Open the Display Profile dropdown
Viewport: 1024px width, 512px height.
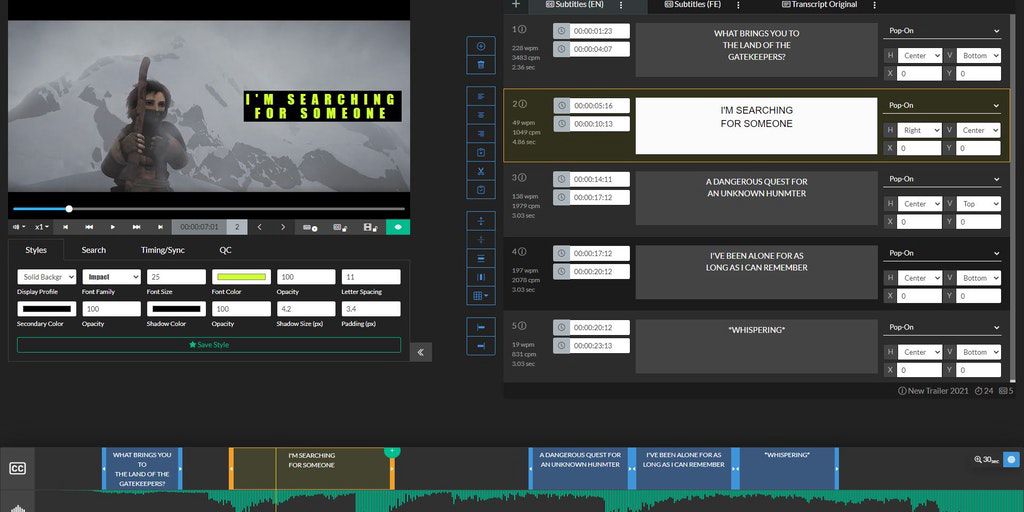(46, 277)
